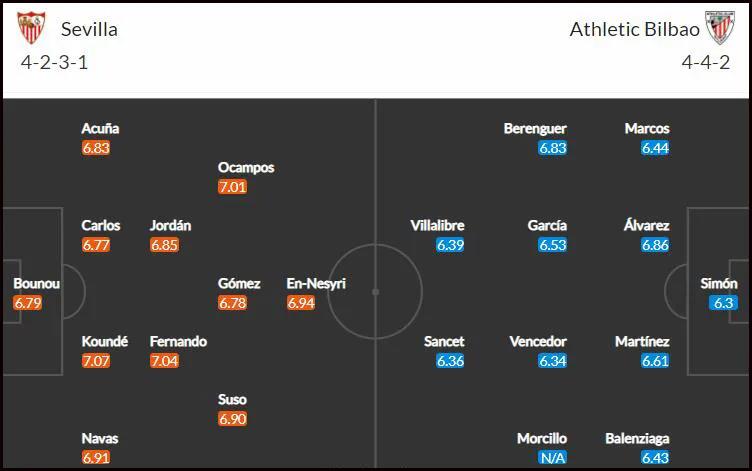The height and width of the screenshot is (471, 752).
Task: Click Morcillo's N/A rating badge
Action: (x=552, y=458)
